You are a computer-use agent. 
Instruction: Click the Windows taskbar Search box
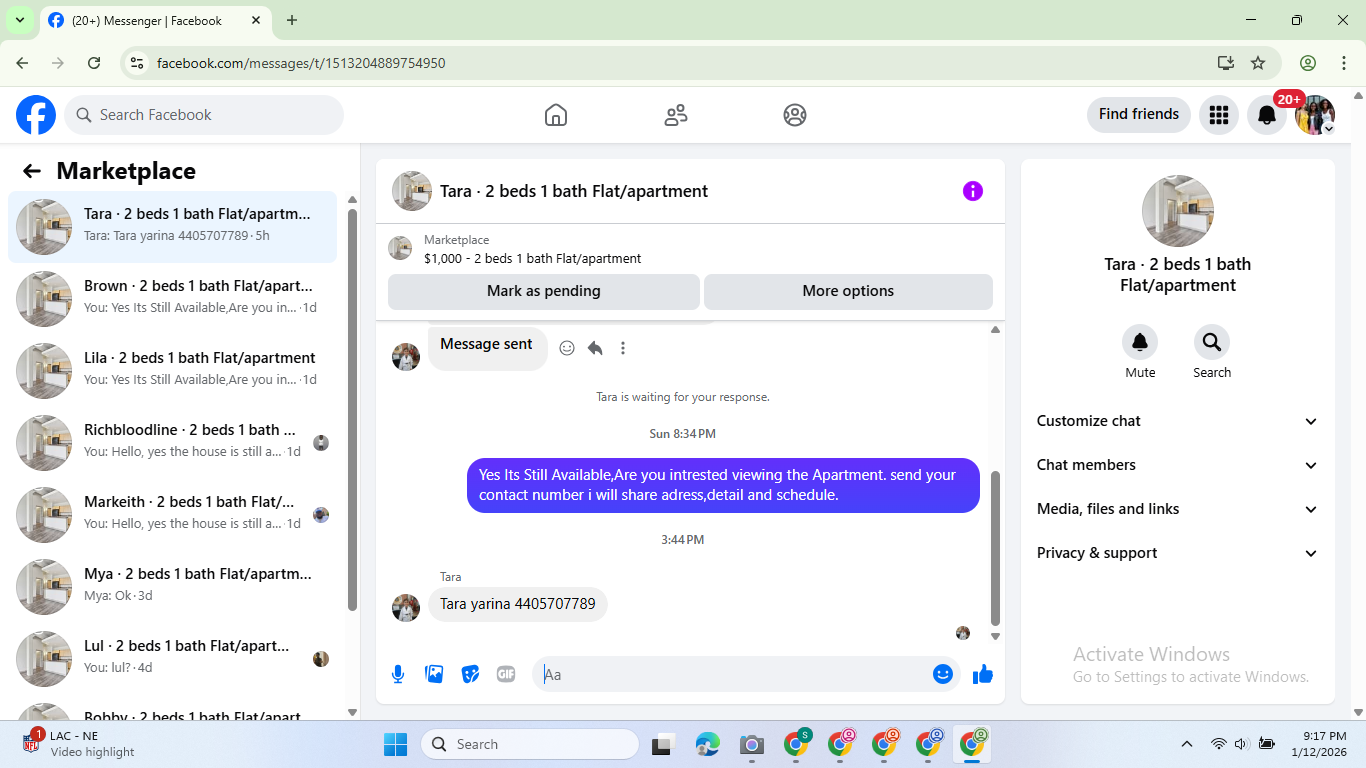(x=530, y=744)
